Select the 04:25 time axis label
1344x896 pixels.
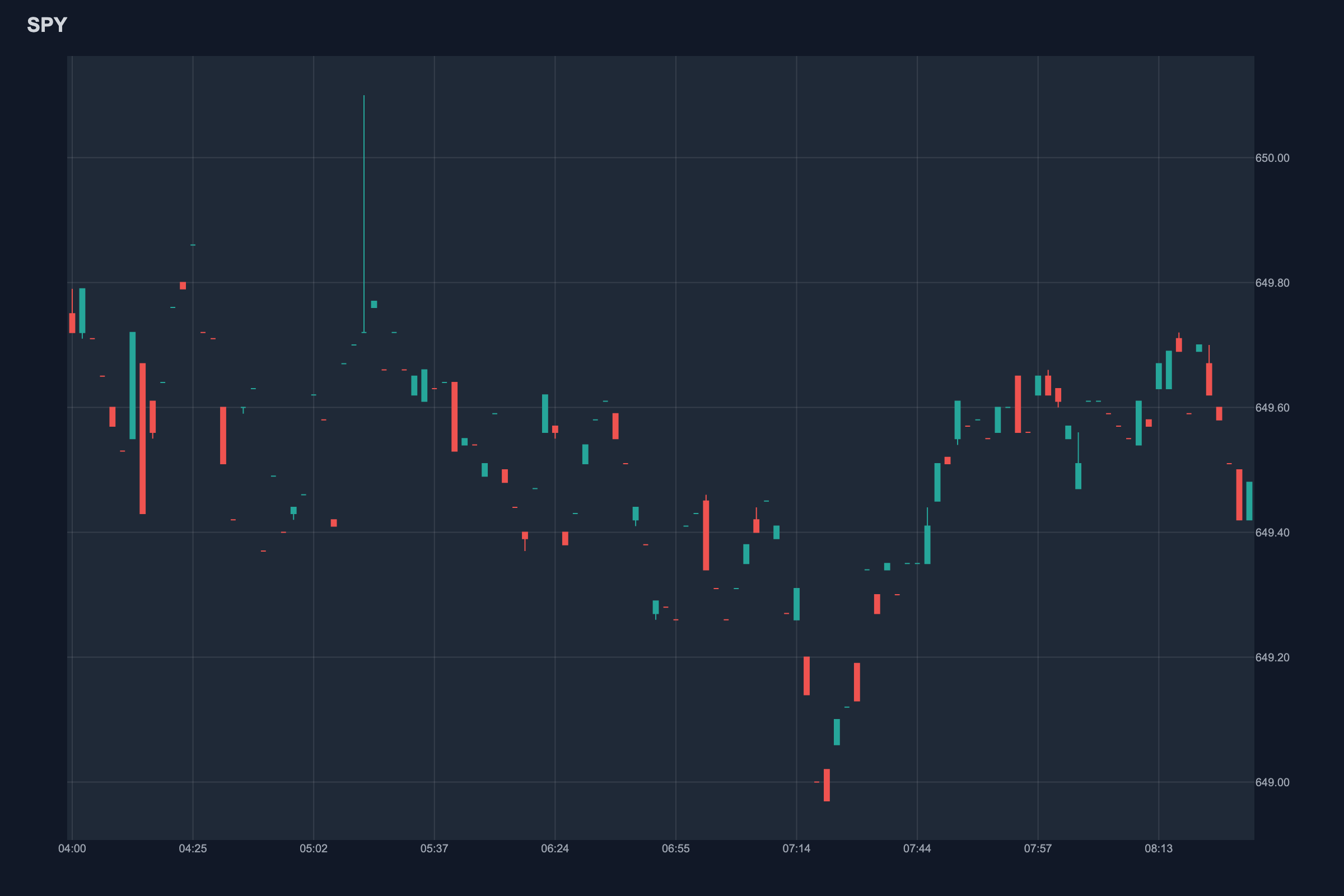193,848
